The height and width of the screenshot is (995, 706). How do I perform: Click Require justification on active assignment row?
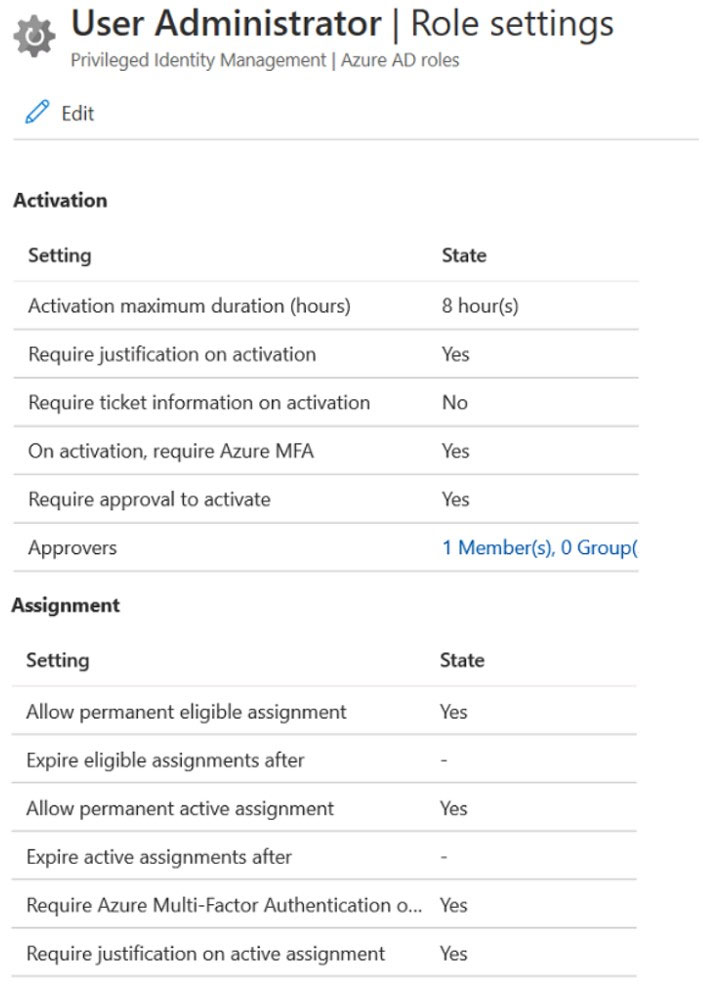324,953
